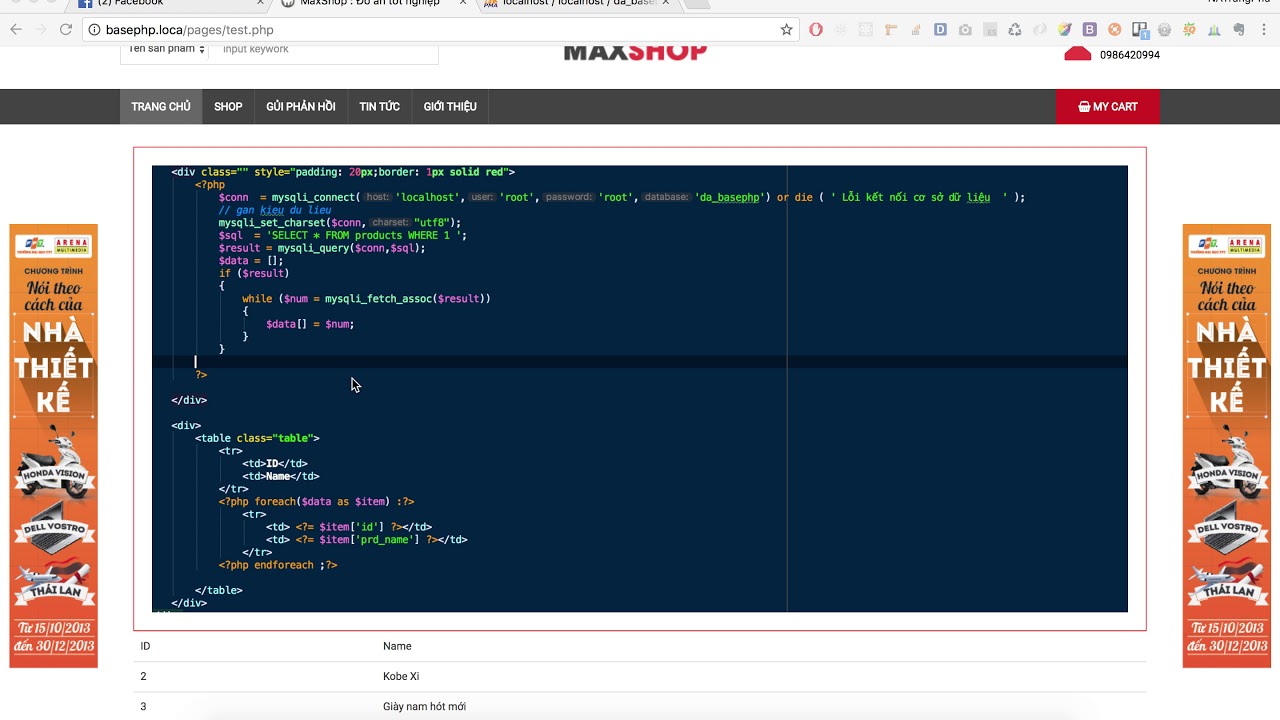Viewport: 1280px width, 720px height.
Task: Click the browser back arrow
Action: click(x=16, y=30)
